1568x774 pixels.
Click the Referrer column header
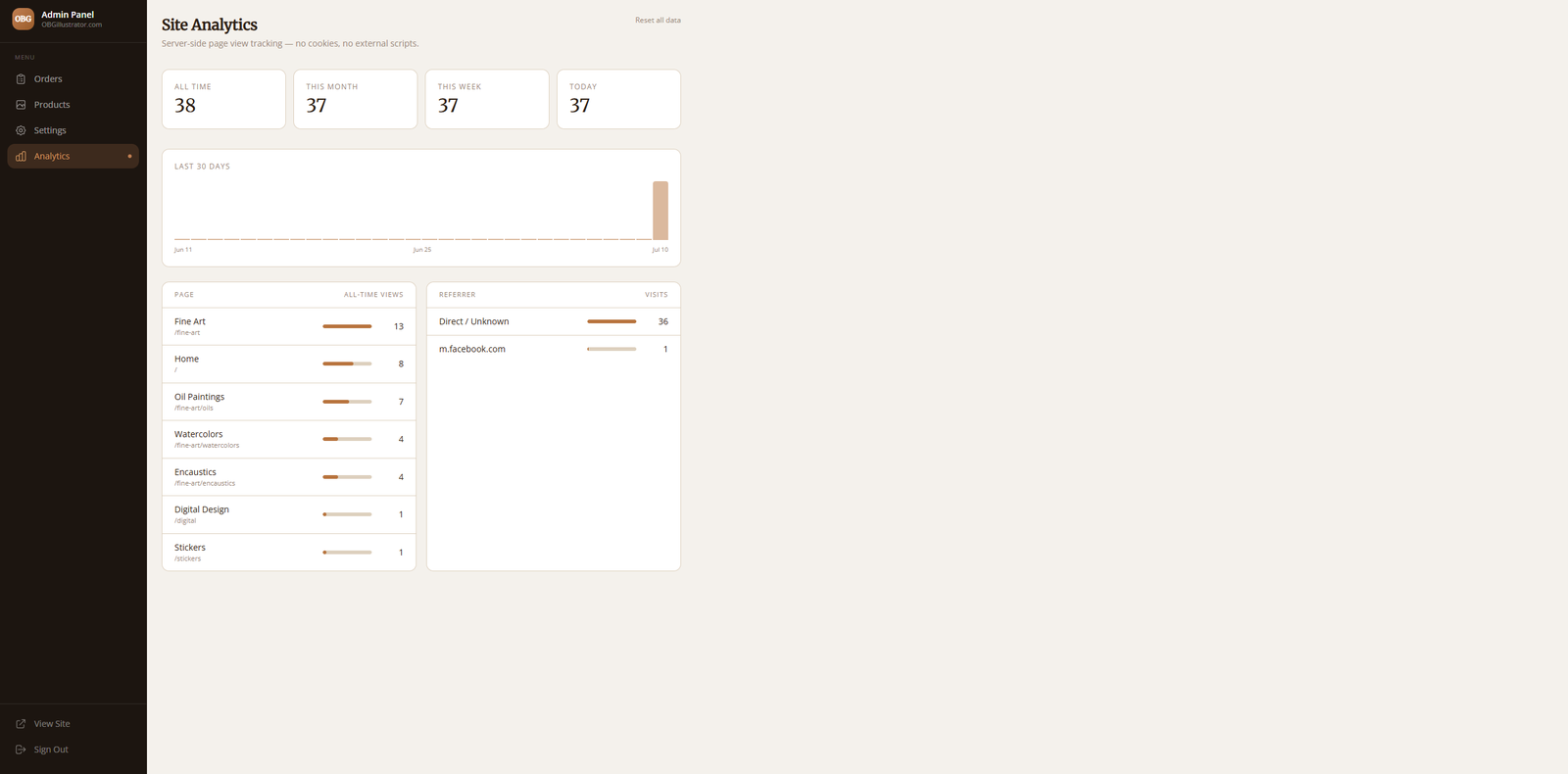[x=457, y=295]
